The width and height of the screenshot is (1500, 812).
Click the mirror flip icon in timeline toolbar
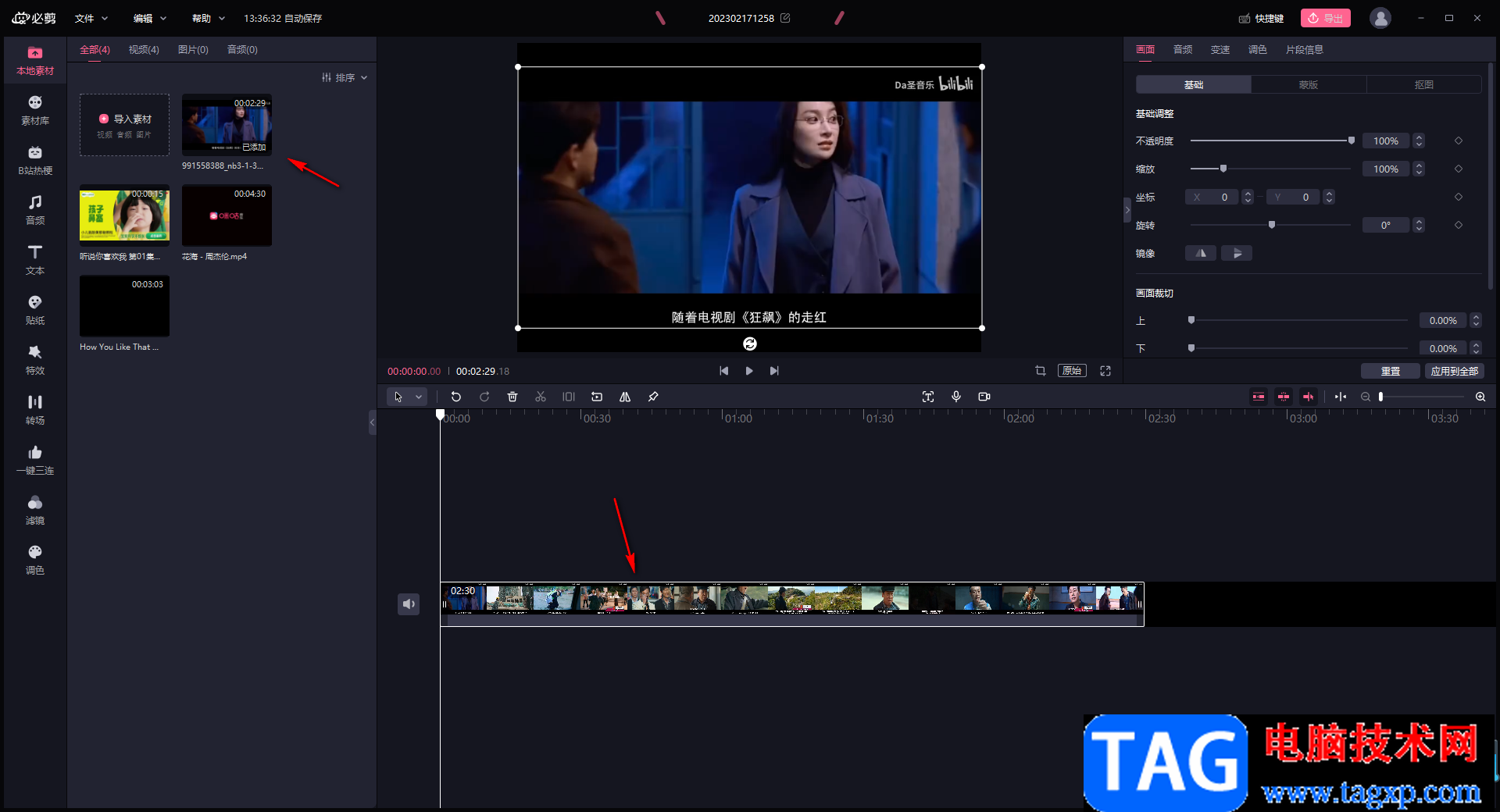[x=625, y=397]
